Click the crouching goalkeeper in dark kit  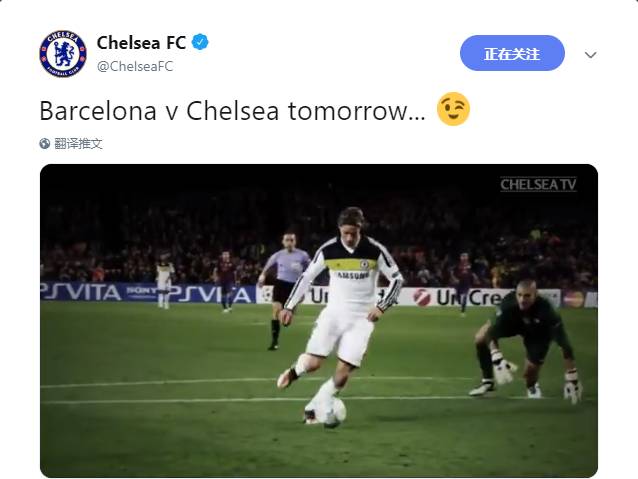pos(527,340)
